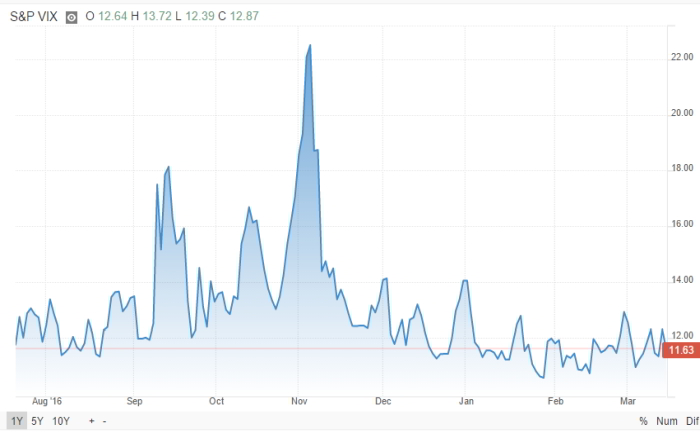Click the 14.00 price axis label

pyautogui.click(x=682, y=280)
